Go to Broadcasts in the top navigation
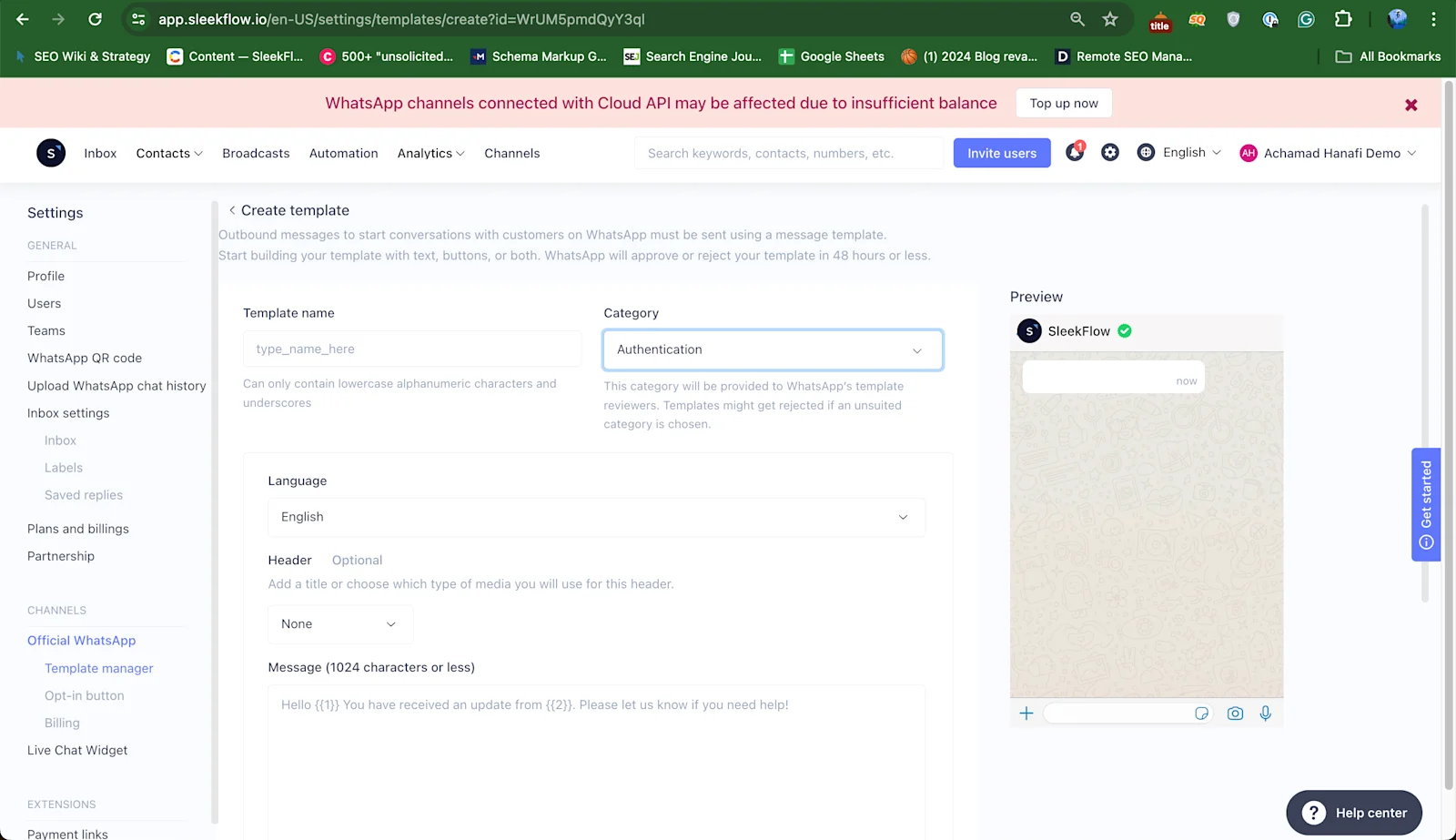1456x840 pixels. click(256, 153)
